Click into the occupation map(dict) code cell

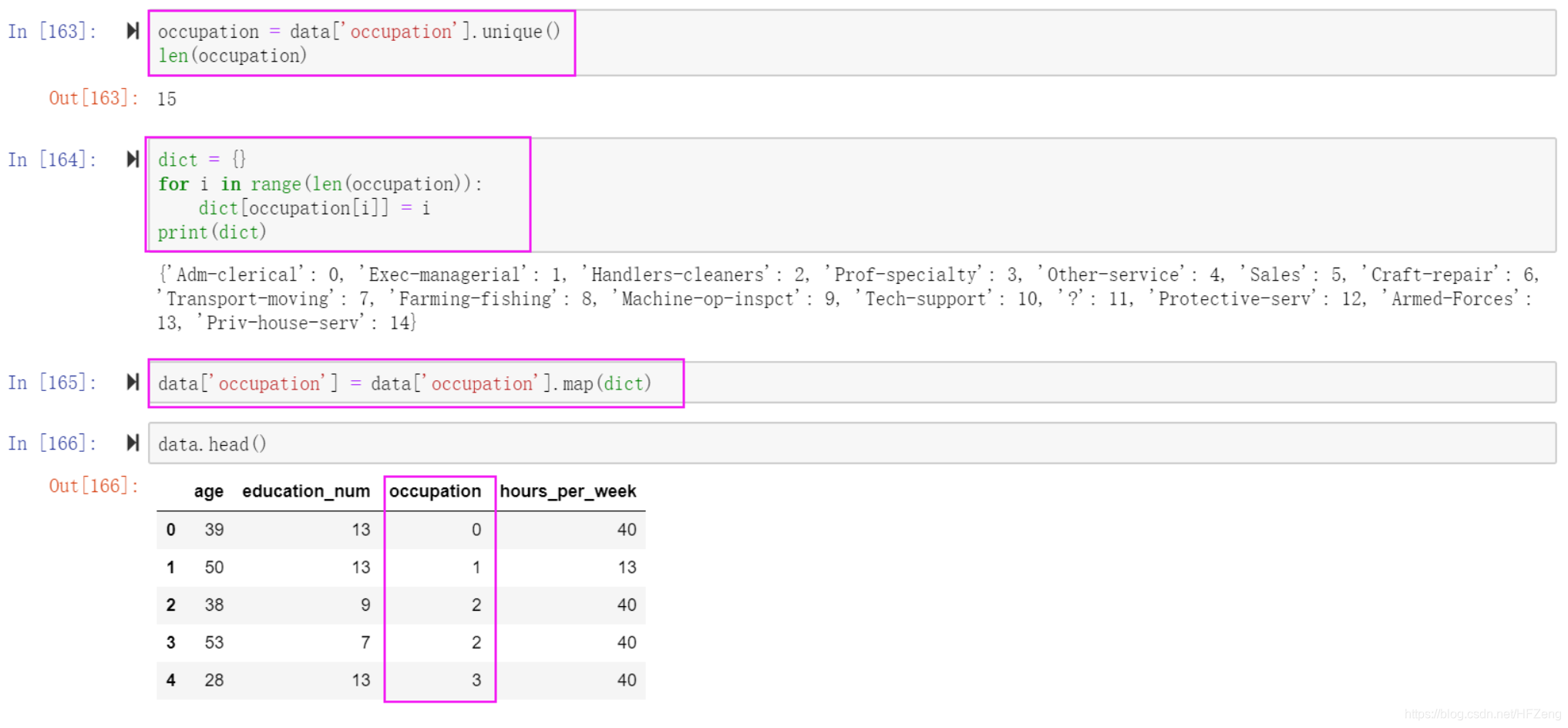coord(852,383)
